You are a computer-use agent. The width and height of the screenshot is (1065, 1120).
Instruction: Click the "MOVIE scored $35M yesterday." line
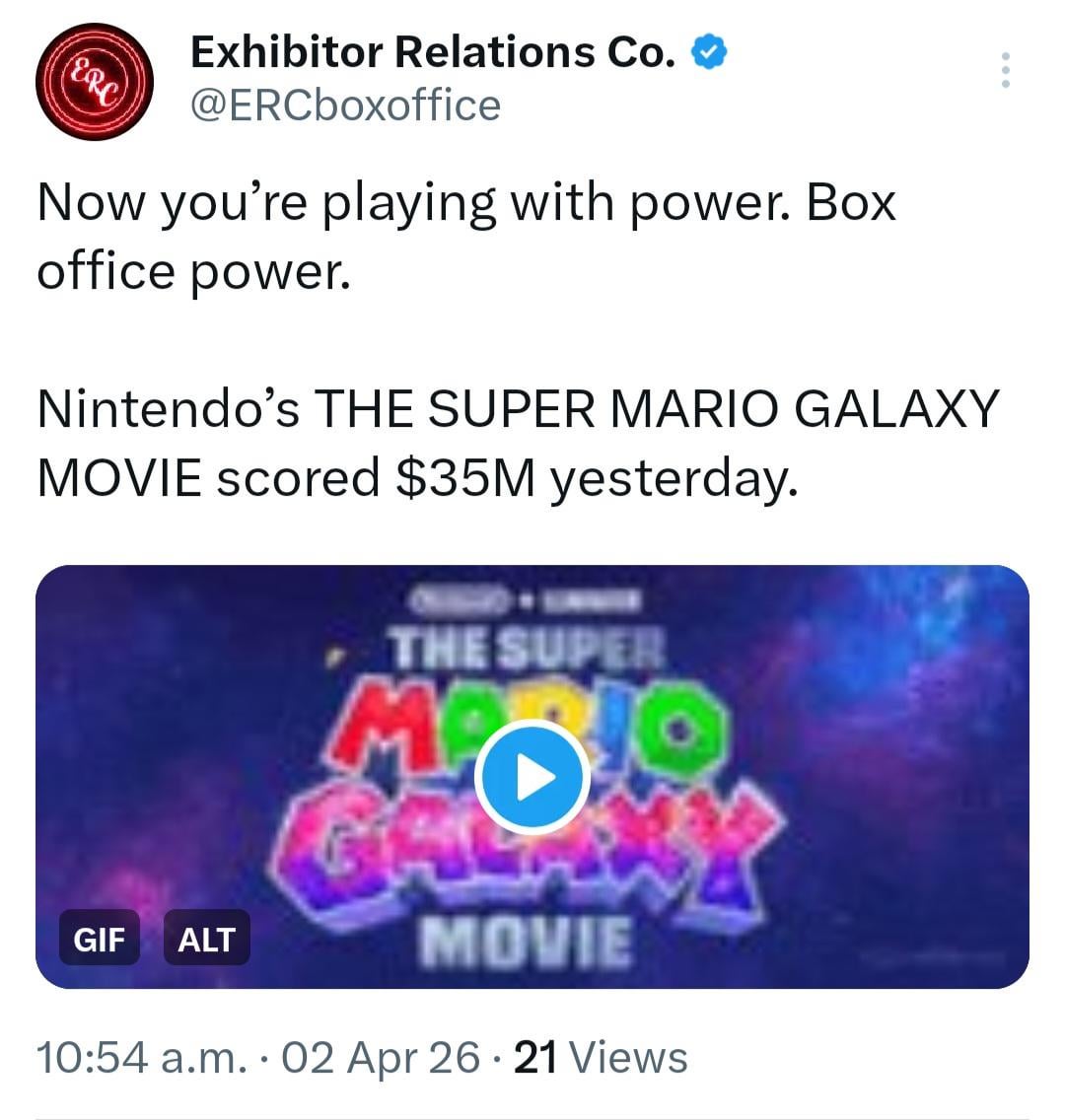[x=415, y=478]
